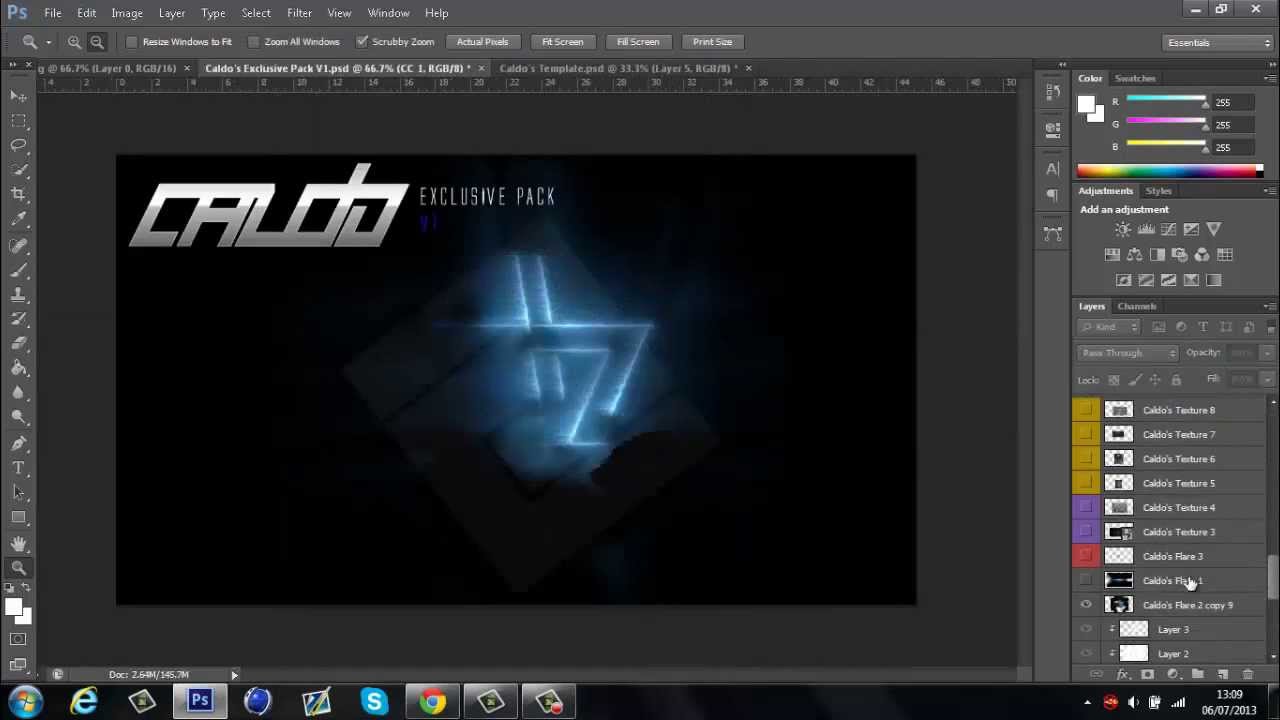The image size is (1280, 720).
Task: Open the Pass Through blend mode dropdown
Action: (1129, 353)
